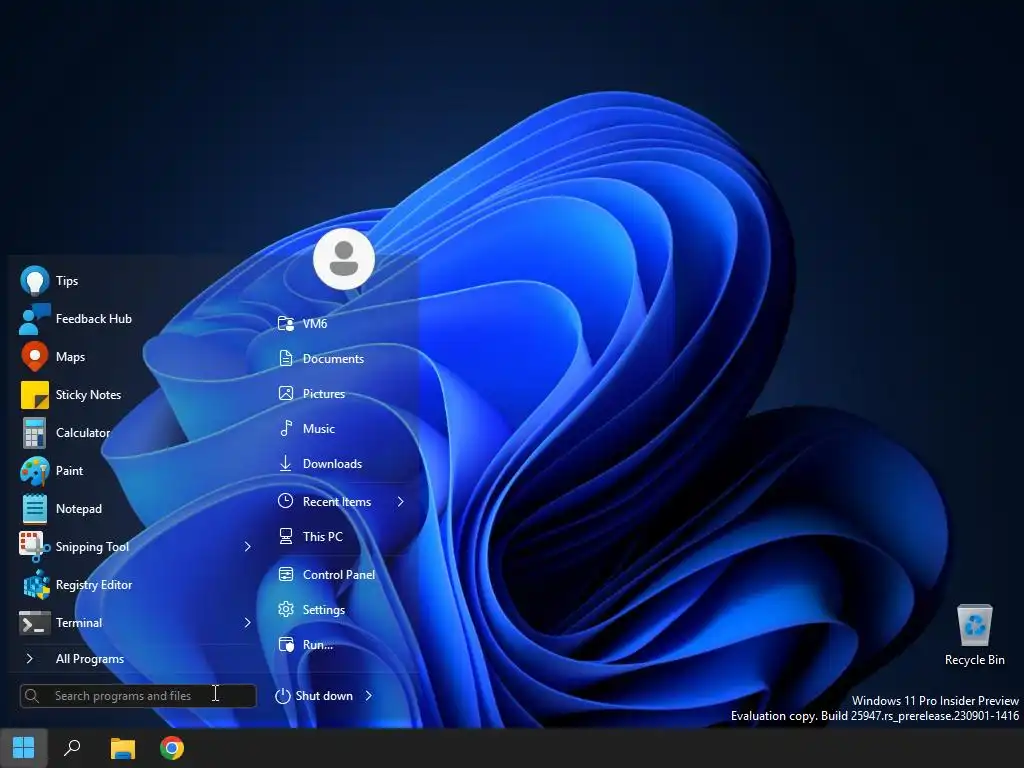Open the Music link text
The height and width of the screenshot is (768, 1024).
coord(319,428)
